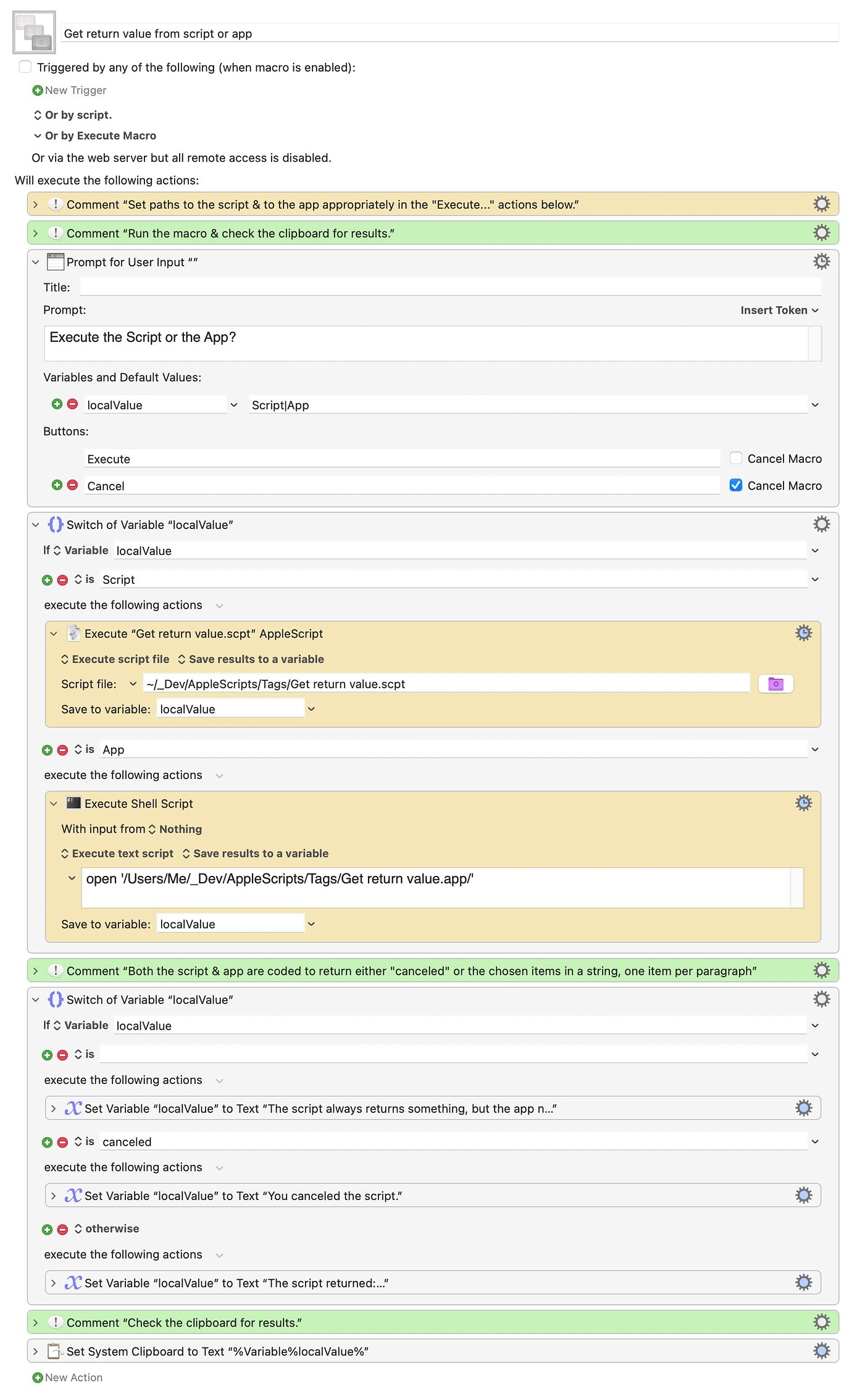Open gear menu of Execute AppleScript action
The width and height of the screenshot is (852, 1400).
tap(803, 633)
